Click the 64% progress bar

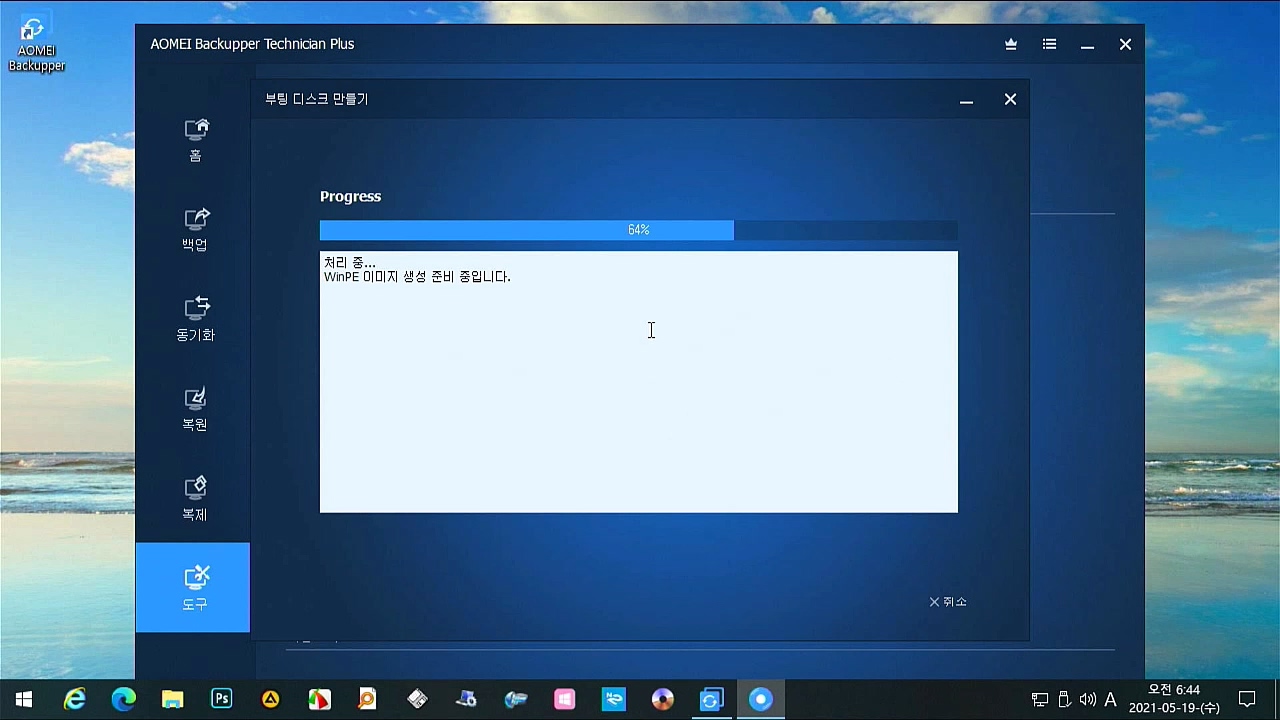click(x=639, y=230)
